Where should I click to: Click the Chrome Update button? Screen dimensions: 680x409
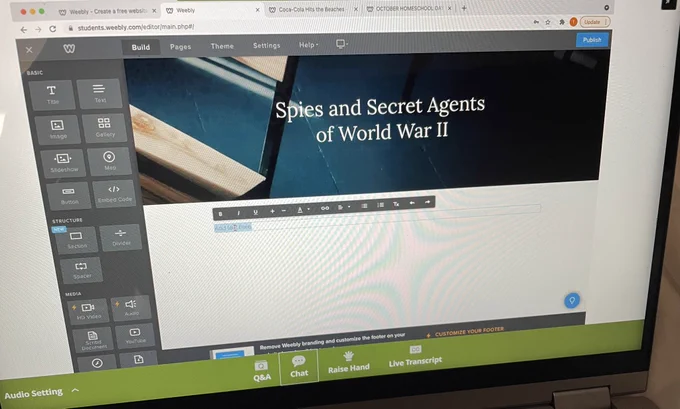click(594, 22)
